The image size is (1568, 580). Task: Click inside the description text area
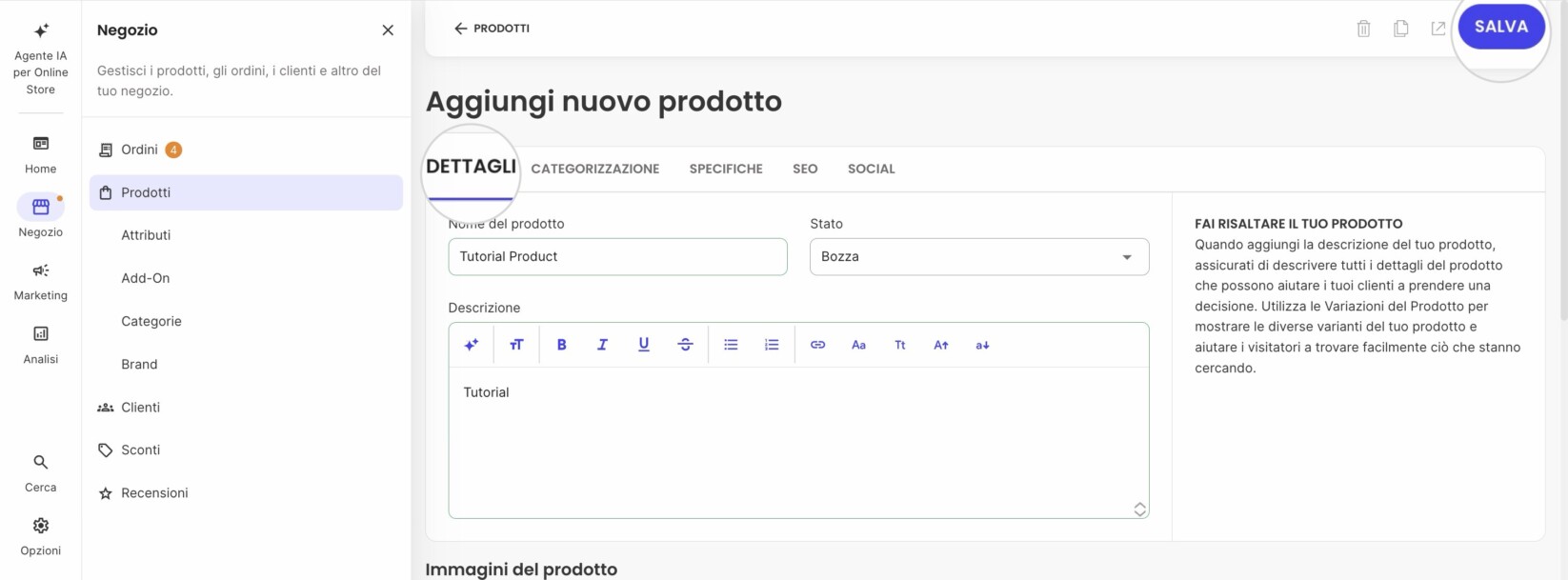coord(798,442)
